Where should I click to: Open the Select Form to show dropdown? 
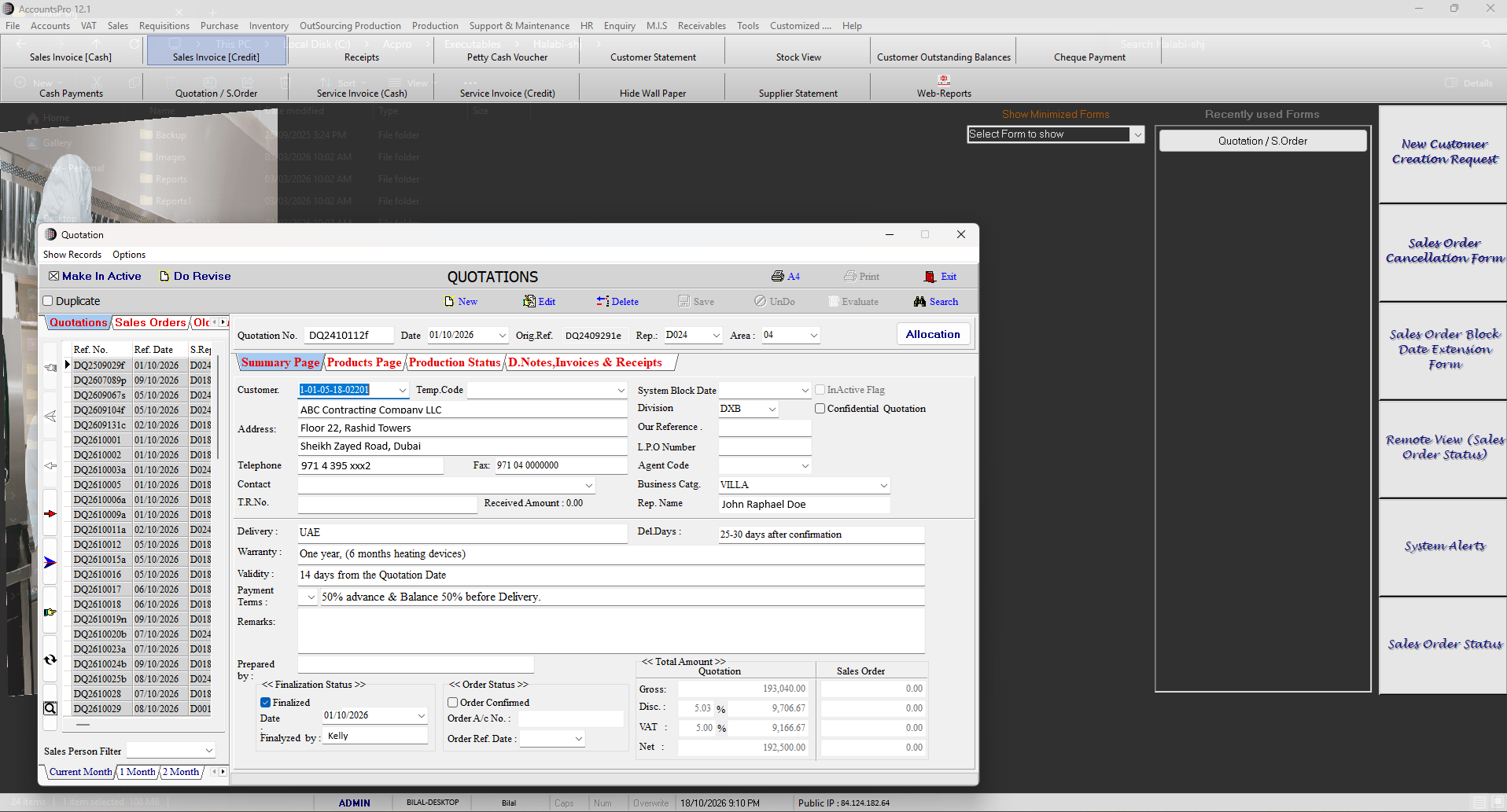tap(1137, 134)
